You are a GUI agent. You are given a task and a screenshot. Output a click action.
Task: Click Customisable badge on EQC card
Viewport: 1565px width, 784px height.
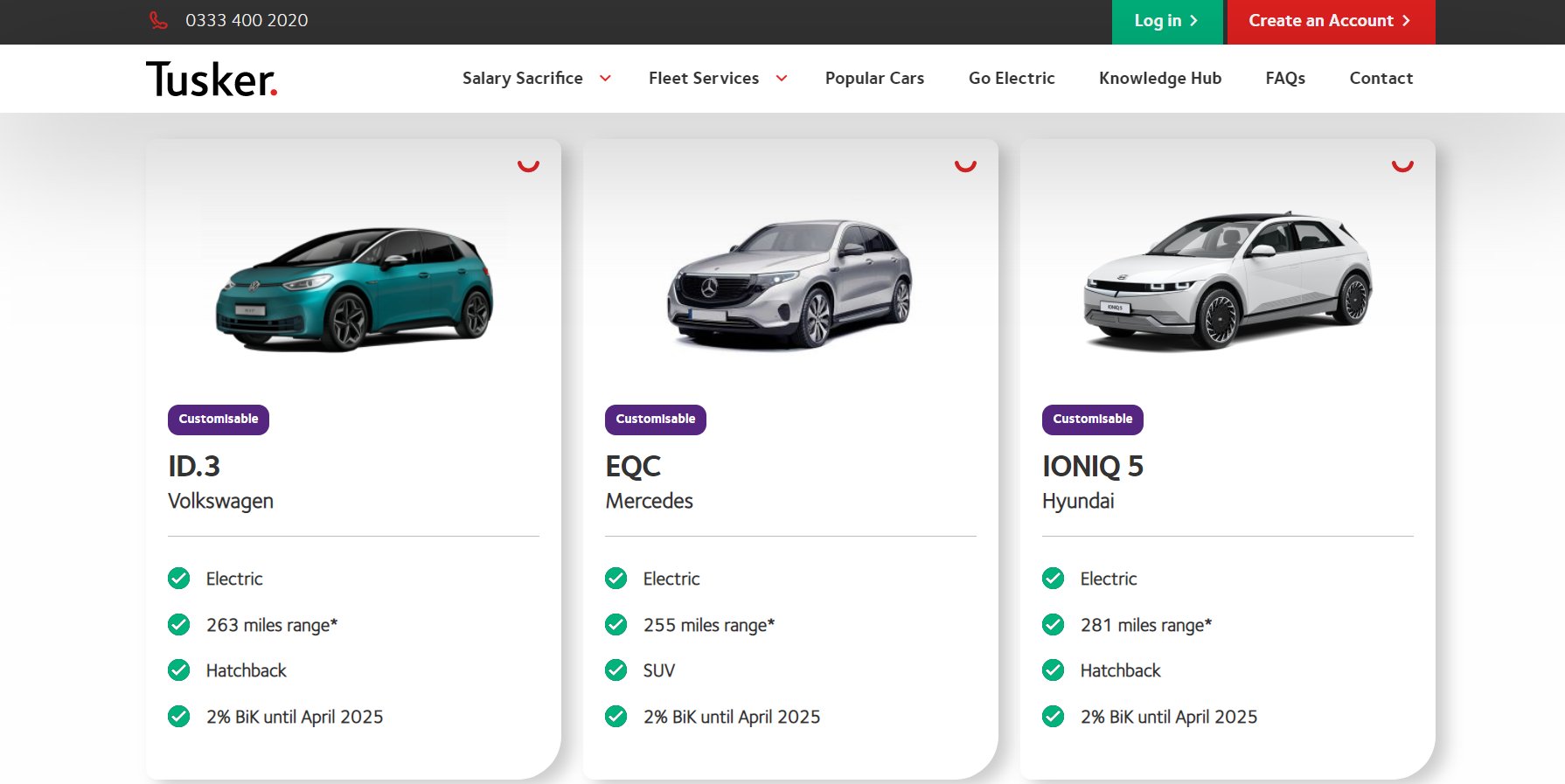[656, 420]
